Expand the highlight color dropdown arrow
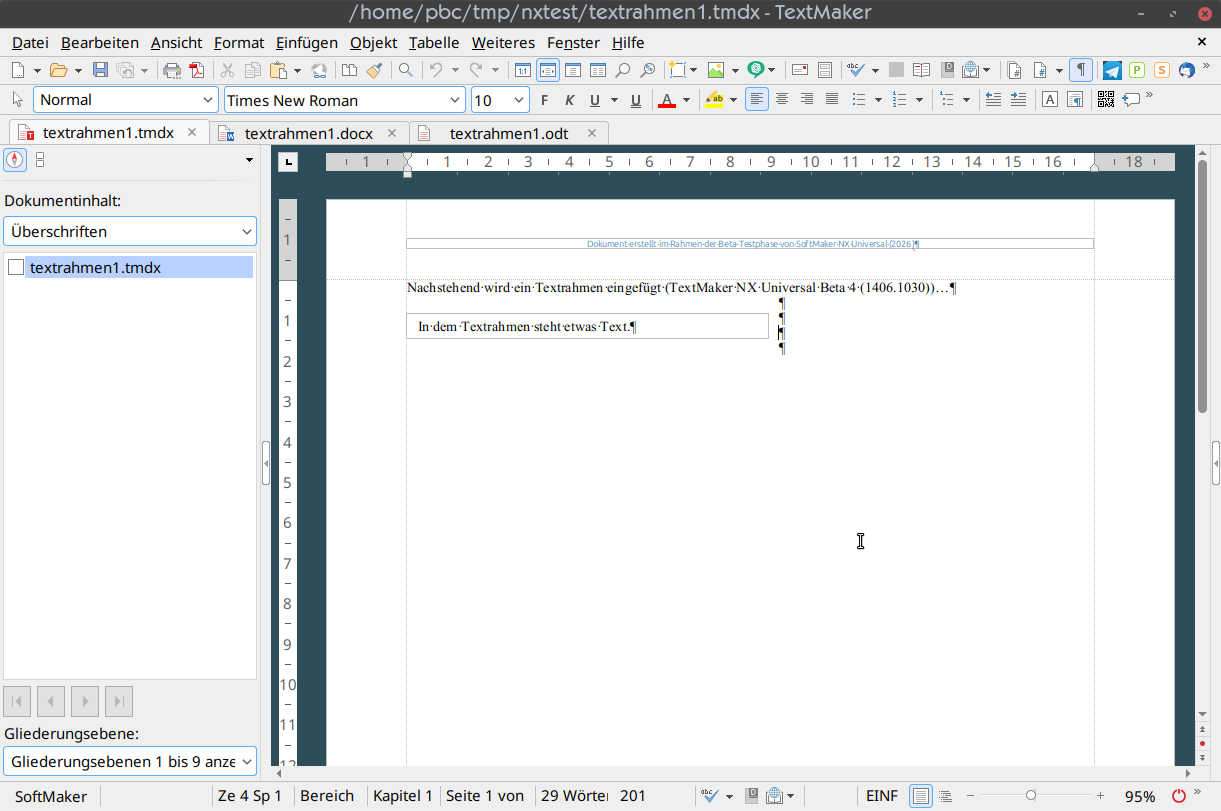This screenshot has width=1221, height=811. point(733,100)
